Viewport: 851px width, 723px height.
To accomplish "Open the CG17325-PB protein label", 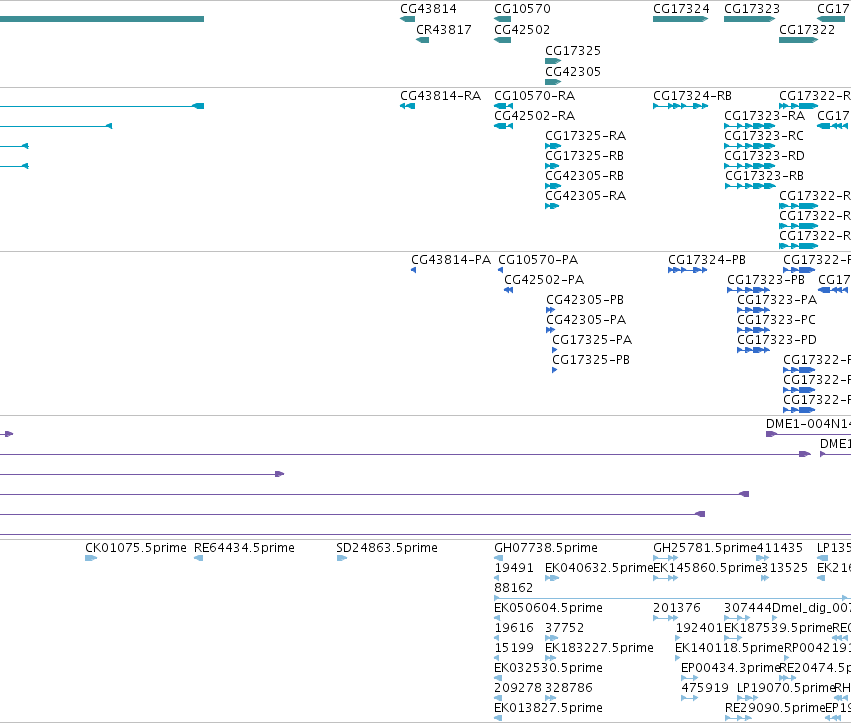I will [591, 360].
